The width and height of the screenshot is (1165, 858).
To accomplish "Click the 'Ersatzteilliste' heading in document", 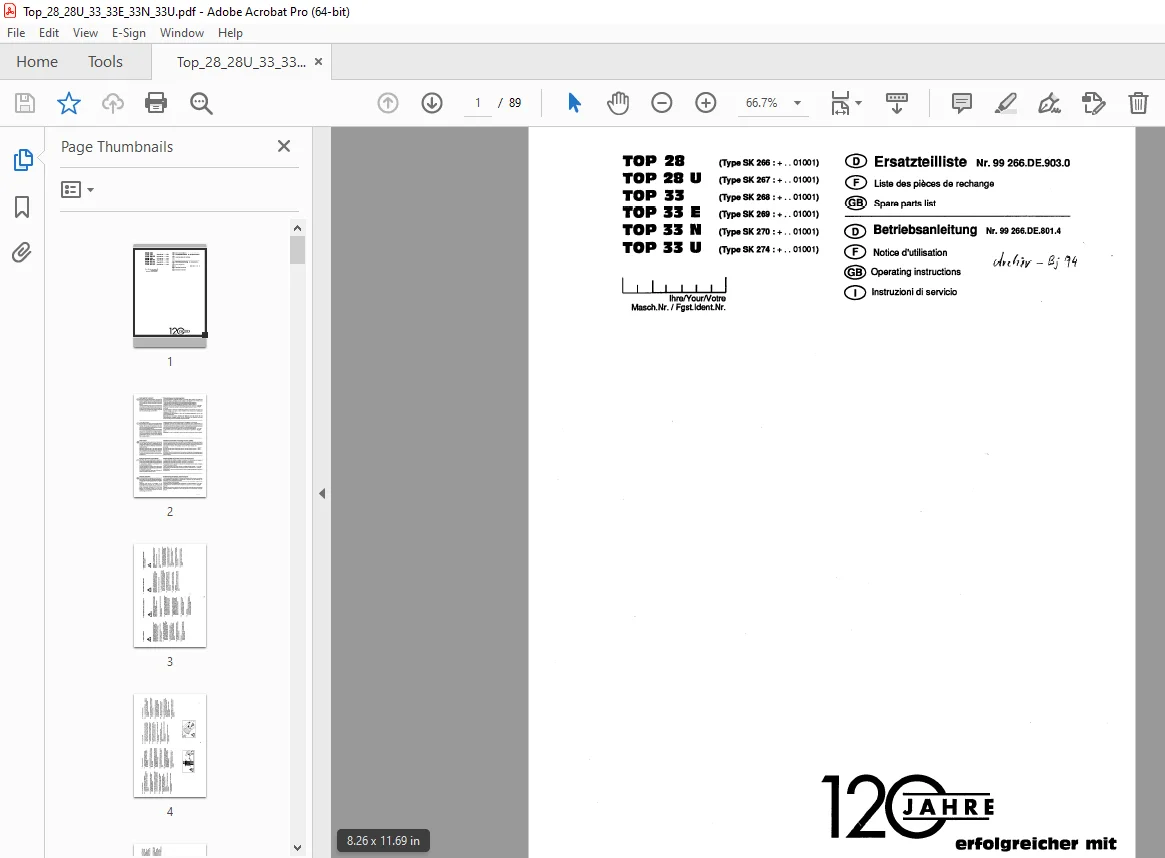I will point(920,161).
